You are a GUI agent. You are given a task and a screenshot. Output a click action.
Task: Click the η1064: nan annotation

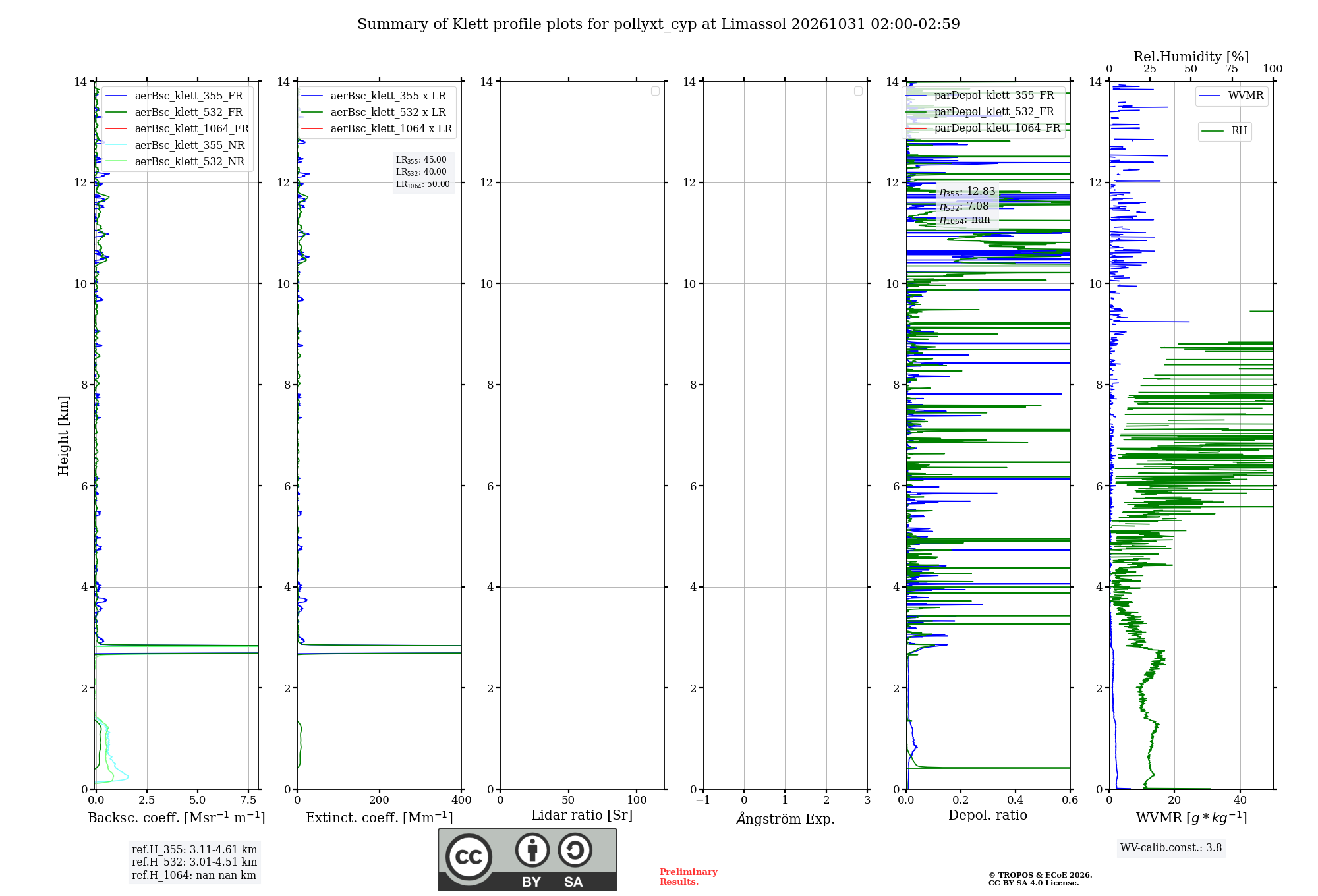[965, 220]
